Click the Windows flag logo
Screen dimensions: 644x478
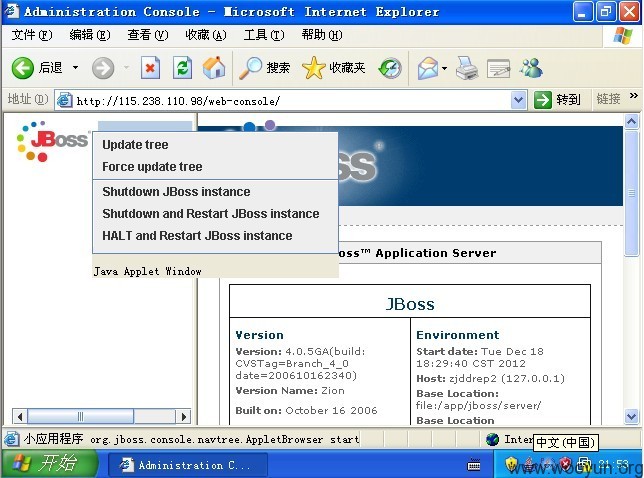(x=623, y=35)
